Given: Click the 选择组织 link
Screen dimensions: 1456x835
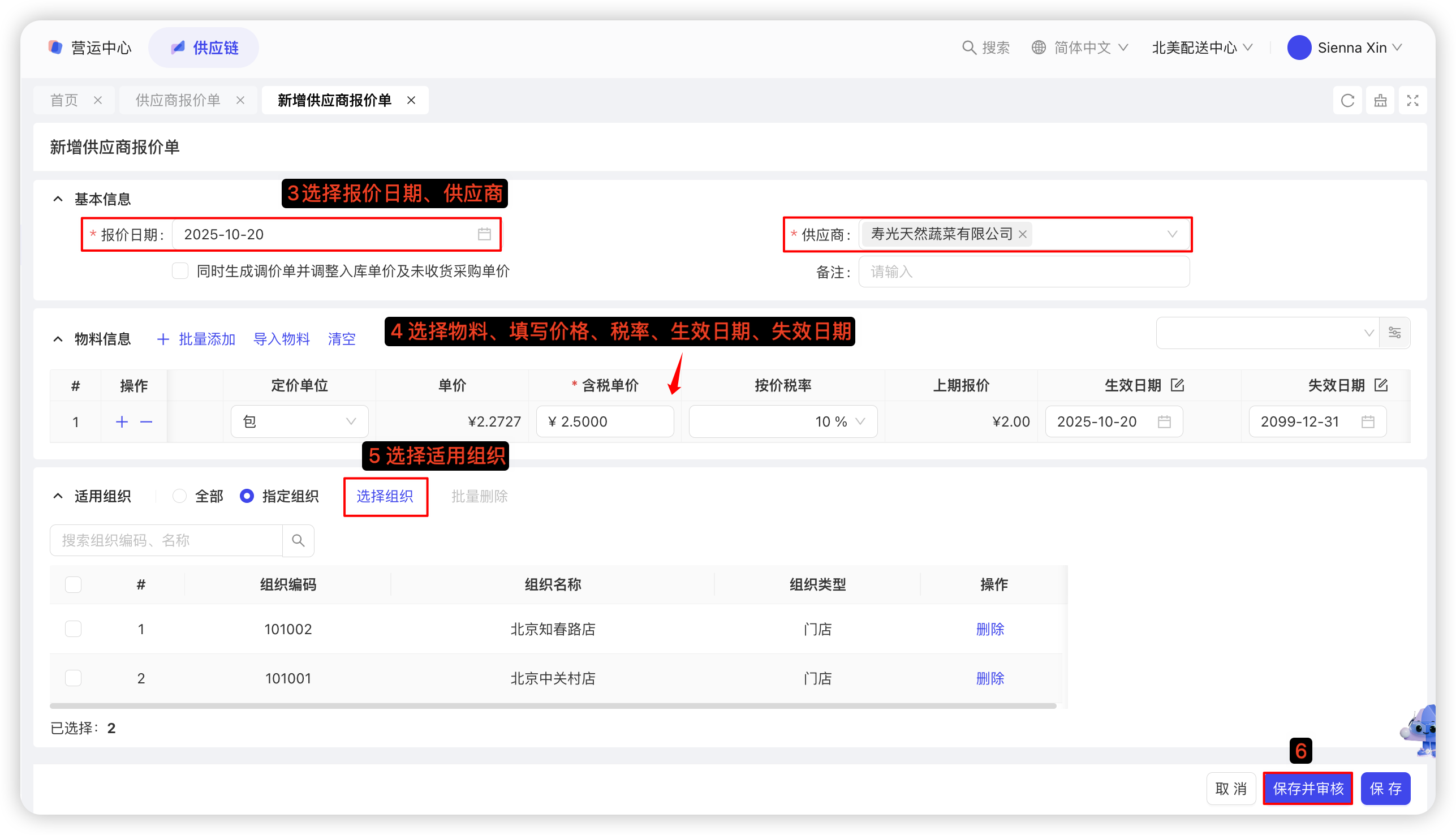Looking at the screenshot, I should pos(385,496).
